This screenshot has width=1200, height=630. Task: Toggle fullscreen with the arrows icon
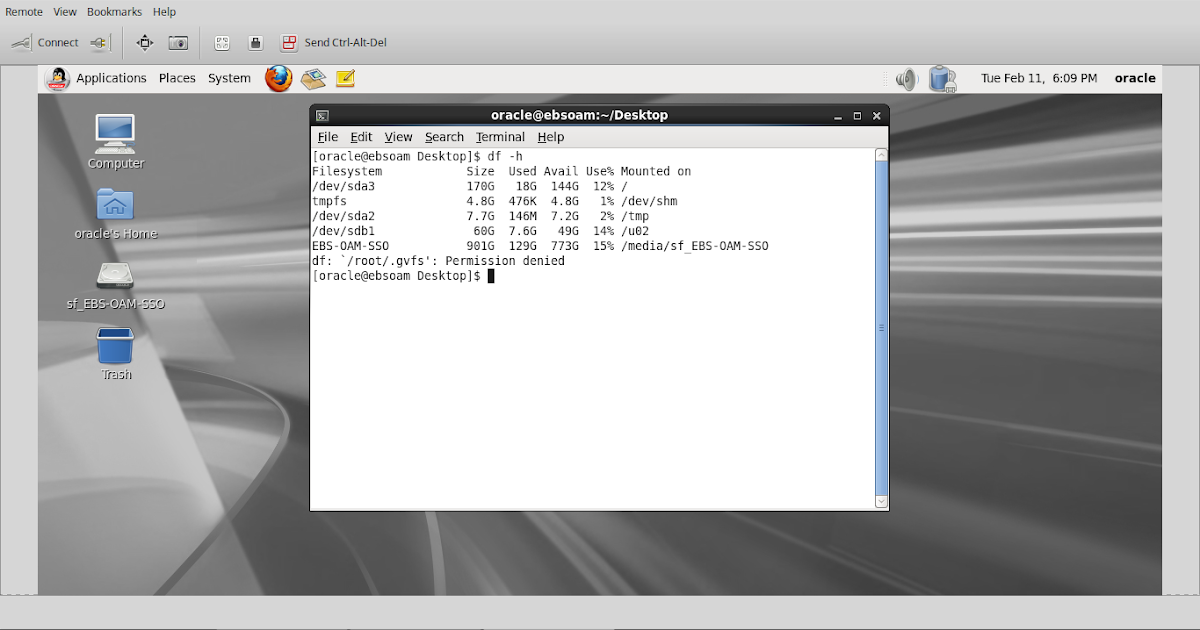(x=145, y=43)
